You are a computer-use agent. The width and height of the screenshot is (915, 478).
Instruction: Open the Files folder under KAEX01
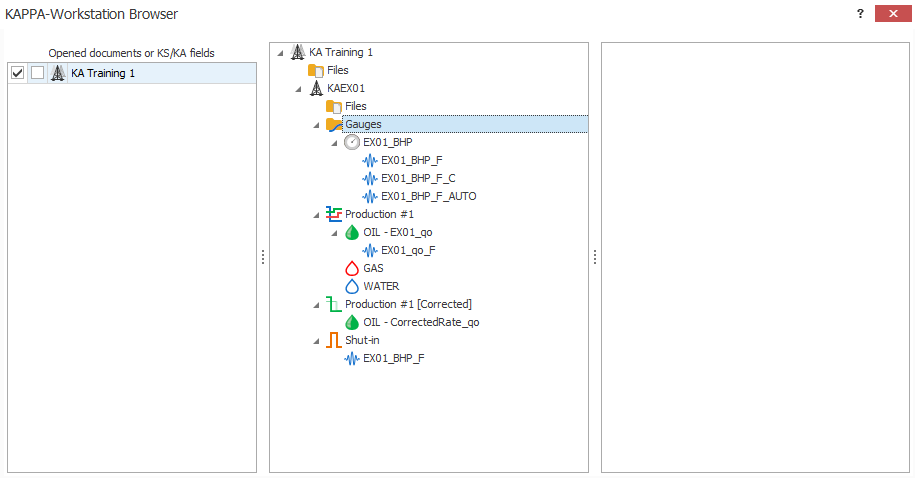coord(355,106)
